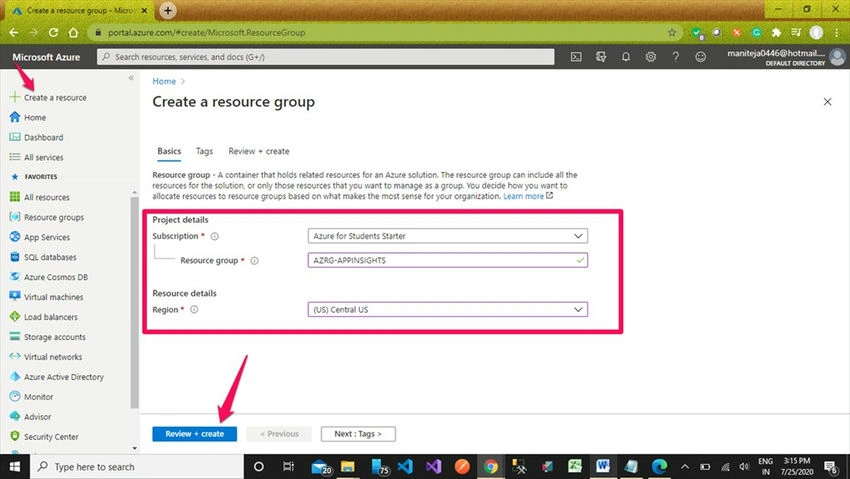
Task: Open the notifications bell
Action: pyautogui.click(x=626, y=57)
